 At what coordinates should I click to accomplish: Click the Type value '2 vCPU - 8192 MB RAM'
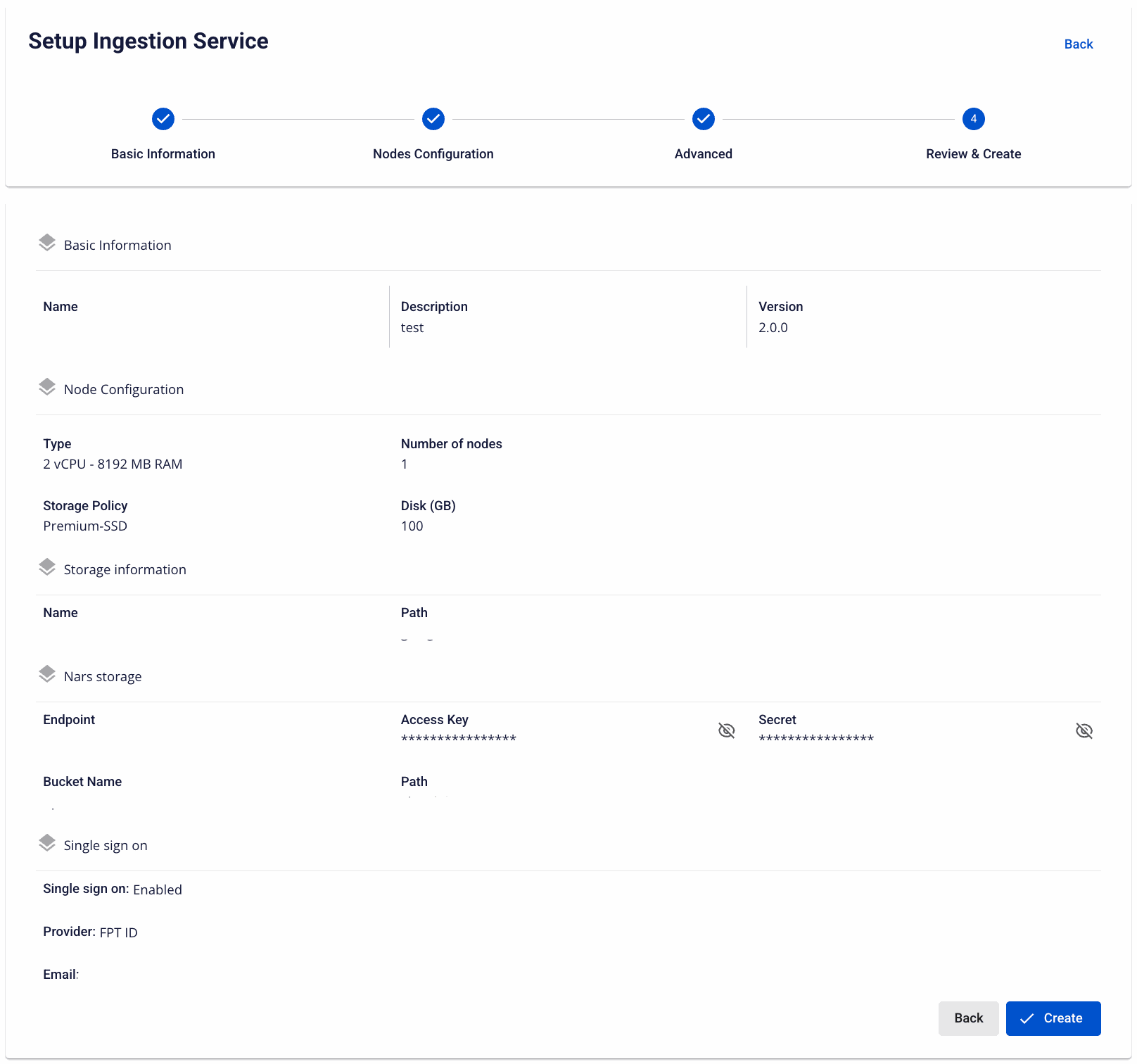pyautogui.click(x=113, y=464)
